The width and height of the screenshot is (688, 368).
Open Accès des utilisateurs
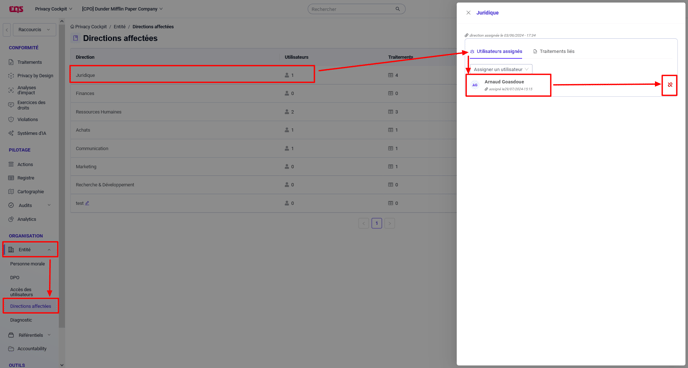coord(22,292)
